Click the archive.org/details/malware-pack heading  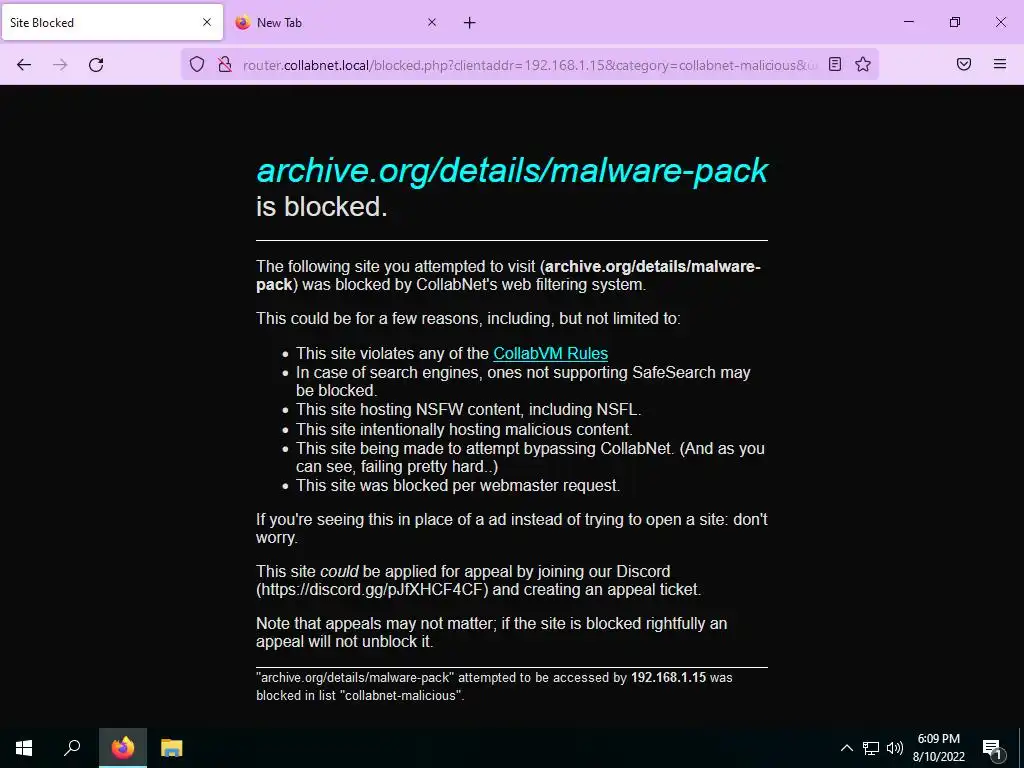(x=512, y=170)
